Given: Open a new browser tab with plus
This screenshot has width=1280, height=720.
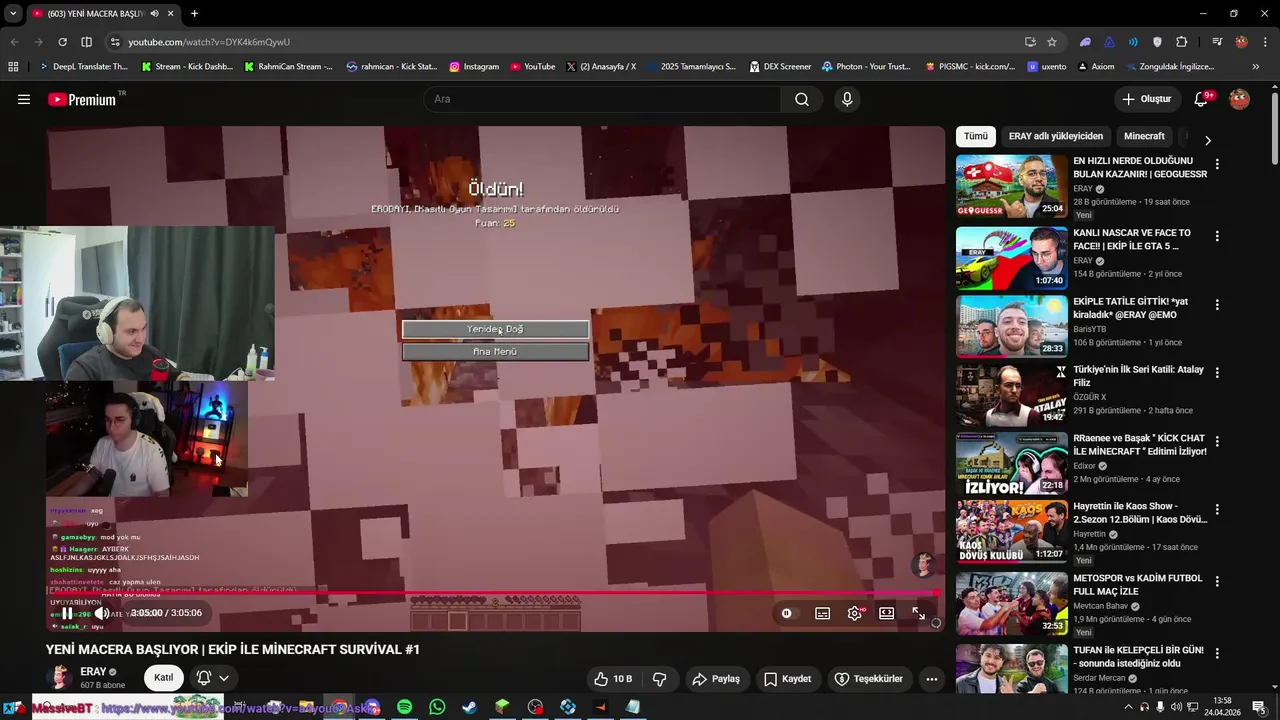Looking at the screenshot, I should 194,13.
